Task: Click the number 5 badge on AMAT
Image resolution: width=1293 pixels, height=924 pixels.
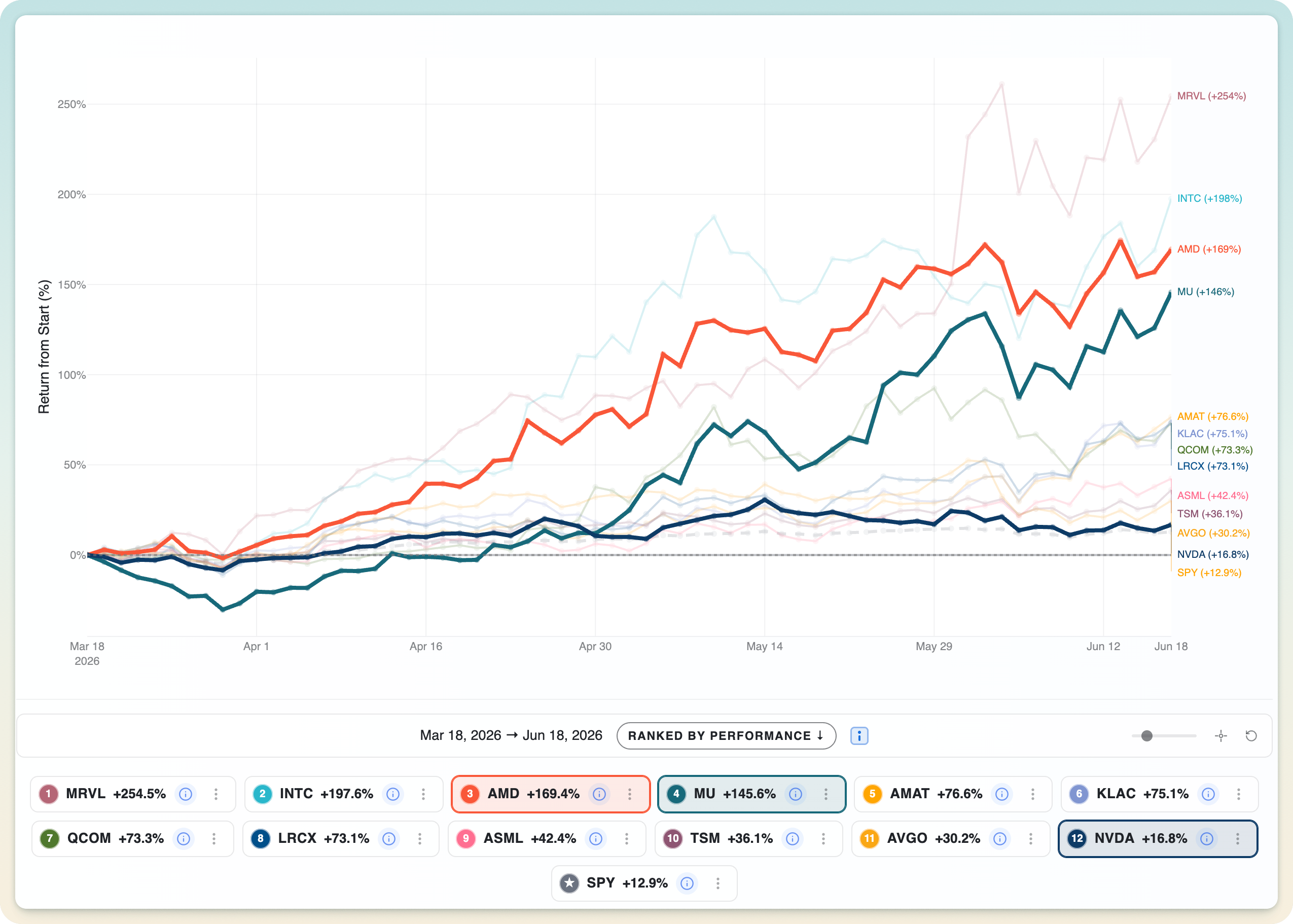Action: click(x=872, y=794)
